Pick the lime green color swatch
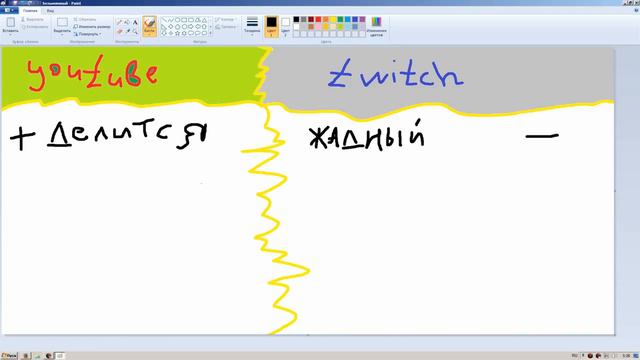The width and height of the screenshot is (640, 360). point(340,27)
